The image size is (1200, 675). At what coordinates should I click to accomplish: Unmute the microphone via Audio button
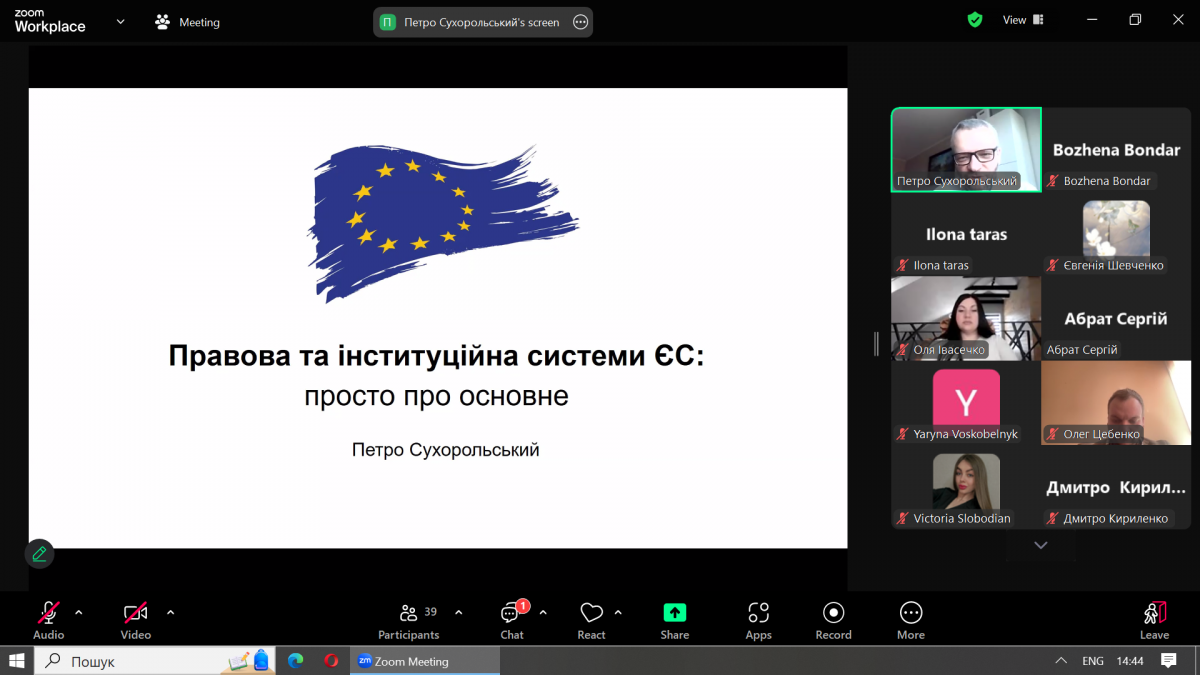(x=48, y=619)
